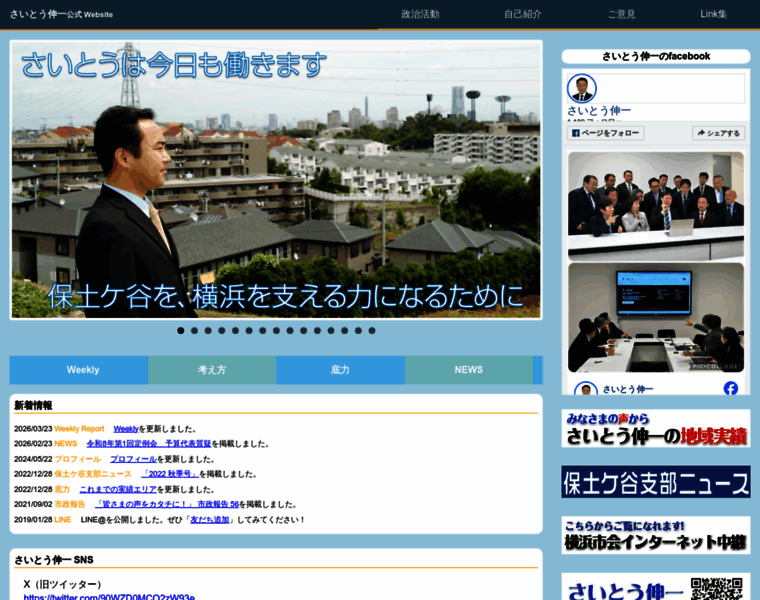Screen dimensions: 760x600
Task: Open the 自己紹介 navigation menu
Action: tap(523, 14)
